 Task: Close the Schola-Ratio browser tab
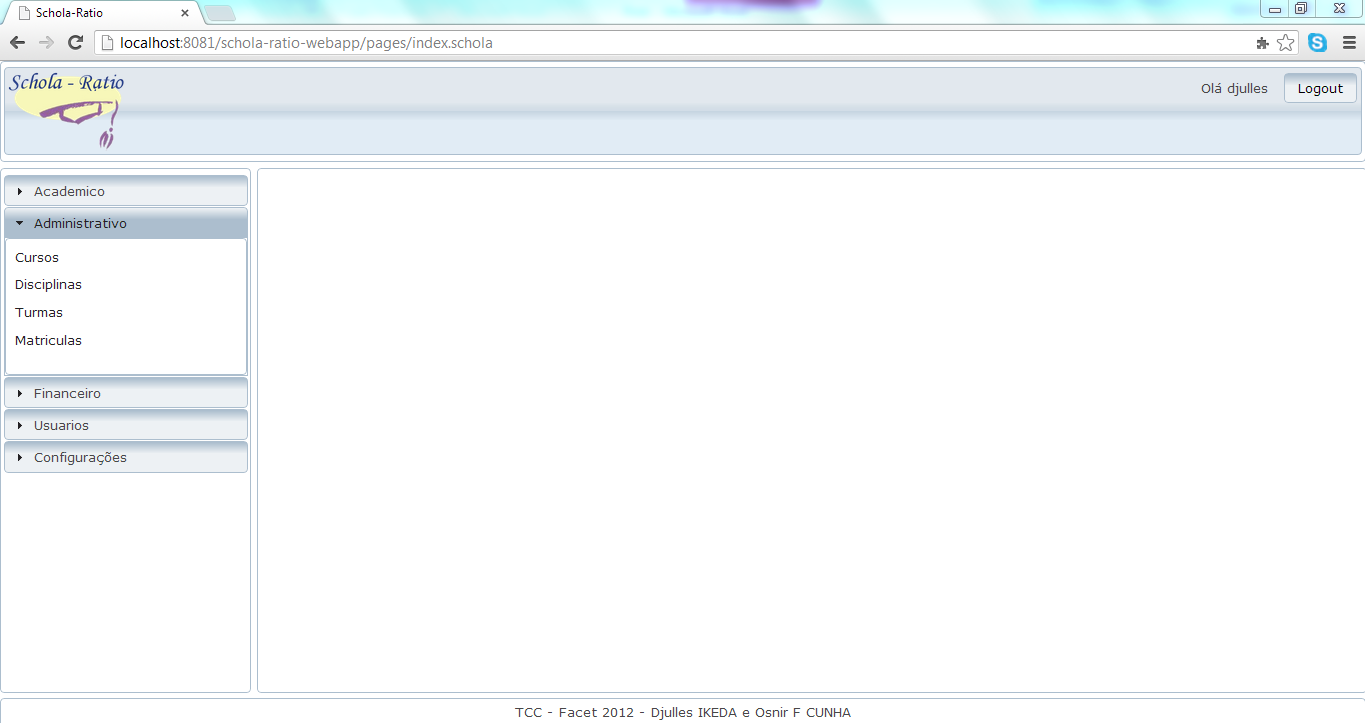(x=185, y=13)
